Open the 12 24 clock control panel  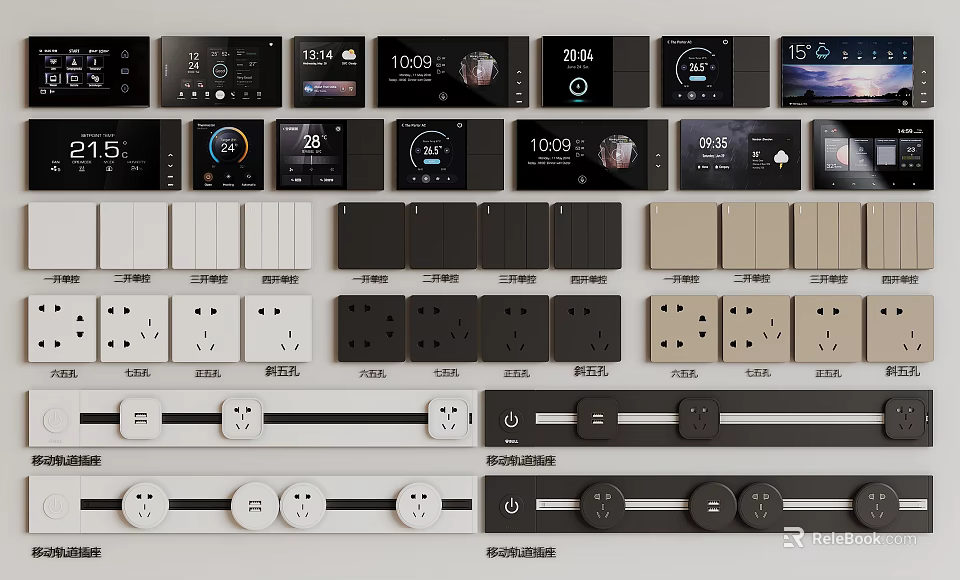222,72
